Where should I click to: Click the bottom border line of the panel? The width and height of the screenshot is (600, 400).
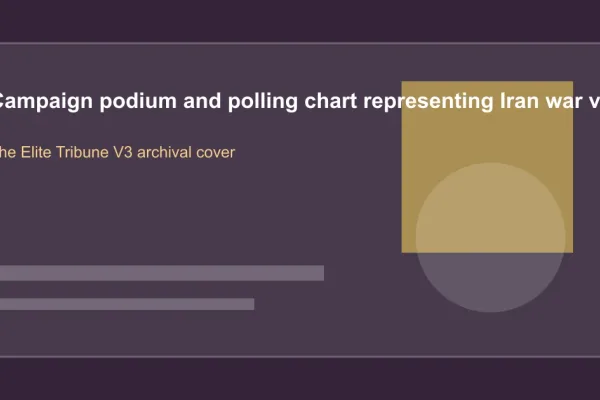click(300, 357)
